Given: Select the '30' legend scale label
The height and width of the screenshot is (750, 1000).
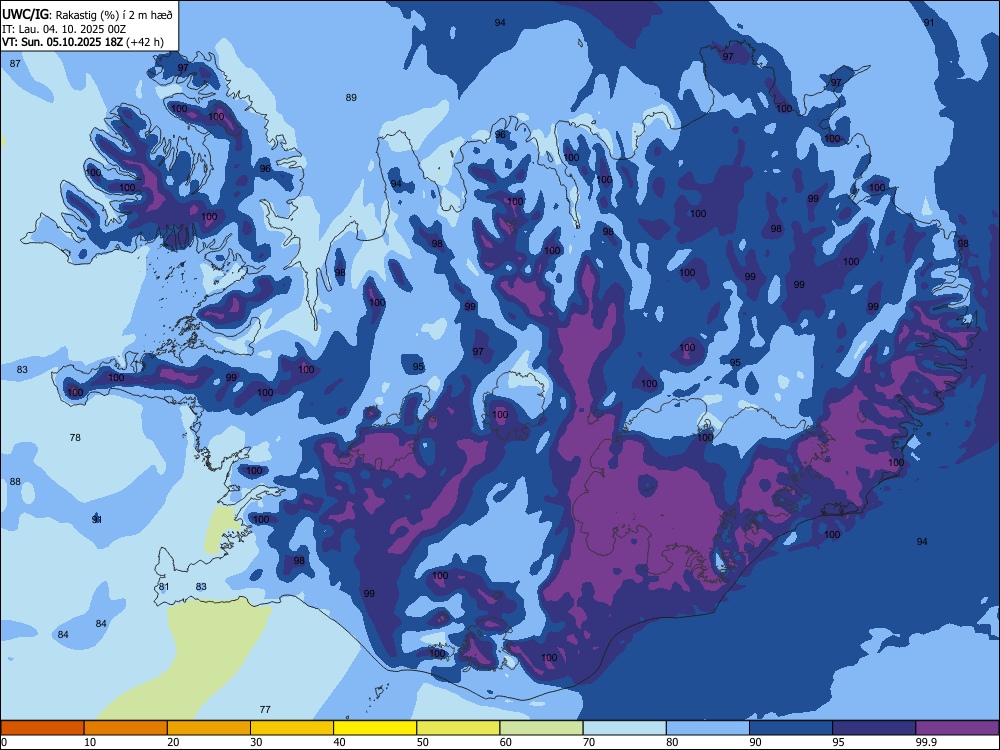Looking at the screenshot, I should tap(256, 742).
